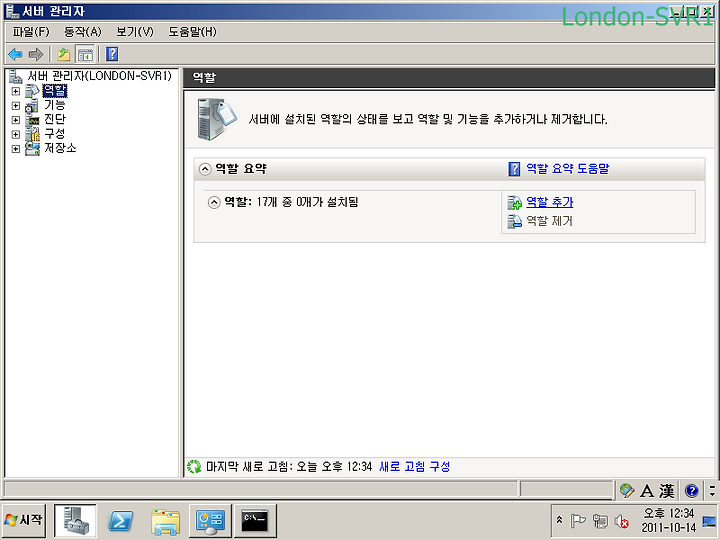
Task: Open Windows Explorer folder taskbar icon
Action: click(x=165, y=521)
